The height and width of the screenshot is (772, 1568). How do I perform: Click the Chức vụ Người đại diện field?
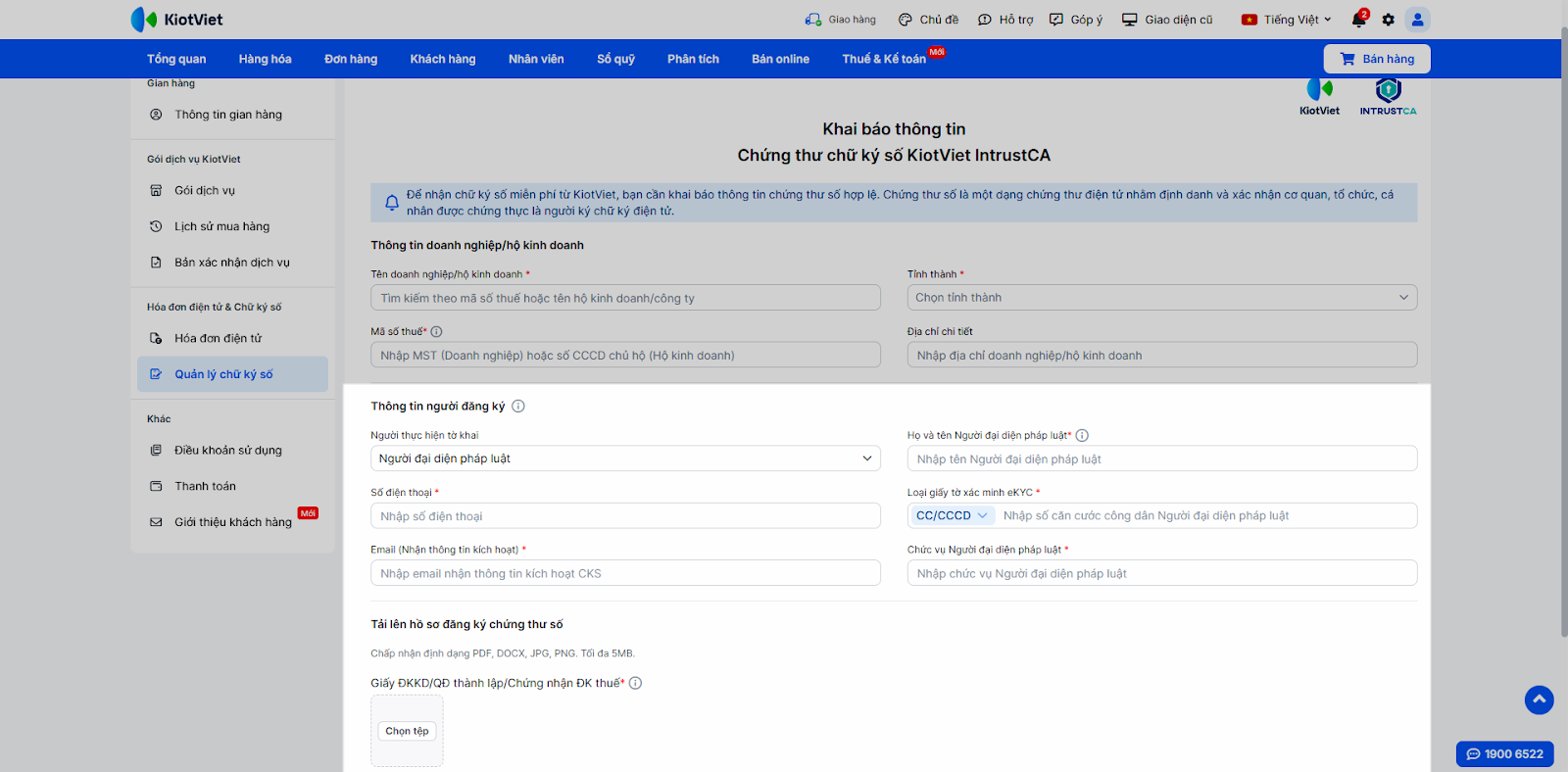pyautogui.click(x=1162, y=573)
